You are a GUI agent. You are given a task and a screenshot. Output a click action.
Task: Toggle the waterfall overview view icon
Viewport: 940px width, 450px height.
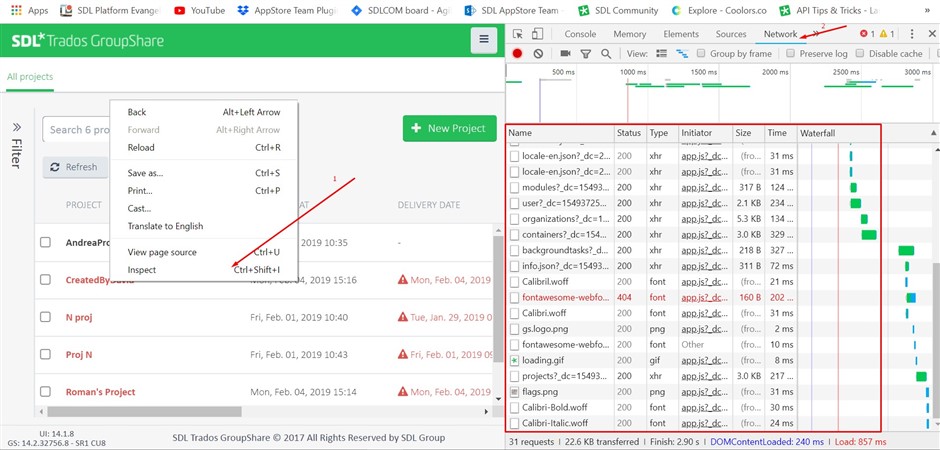click(x=682, y=53)
